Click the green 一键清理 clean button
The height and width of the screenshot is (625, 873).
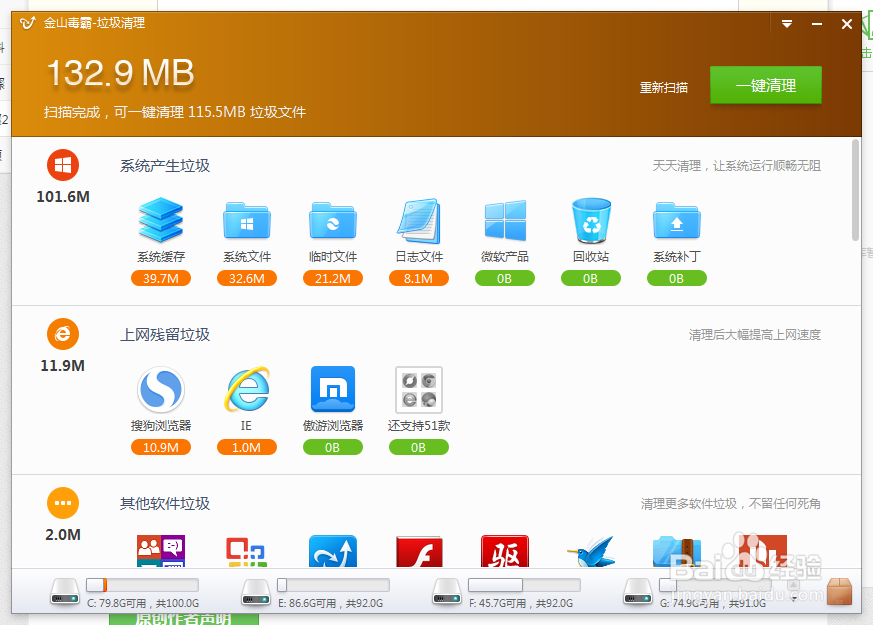765,85
